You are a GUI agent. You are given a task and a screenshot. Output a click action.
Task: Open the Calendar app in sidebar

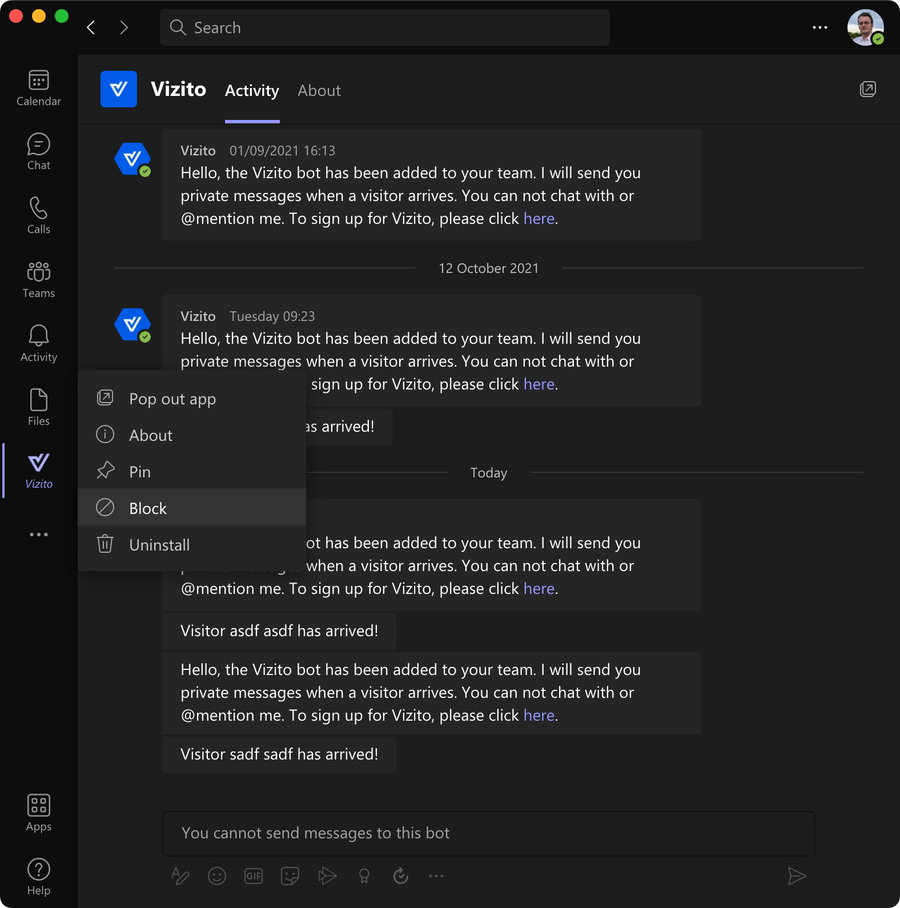(38, 88)
